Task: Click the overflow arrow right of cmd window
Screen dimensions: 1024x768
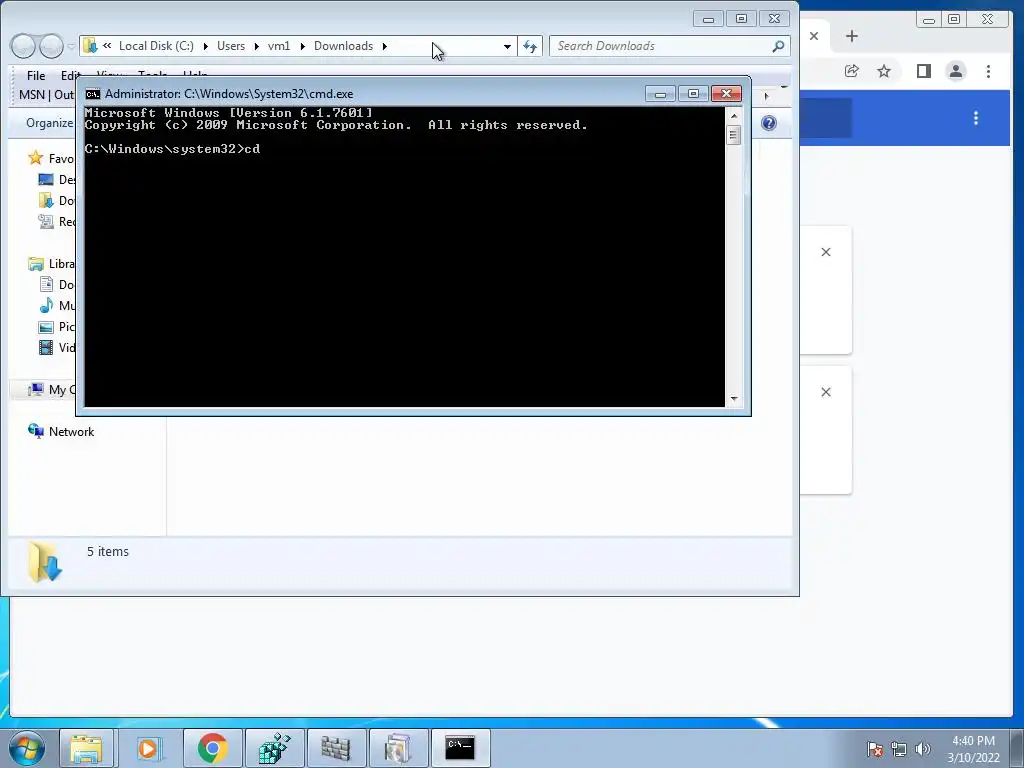Action: click(767, 96)
